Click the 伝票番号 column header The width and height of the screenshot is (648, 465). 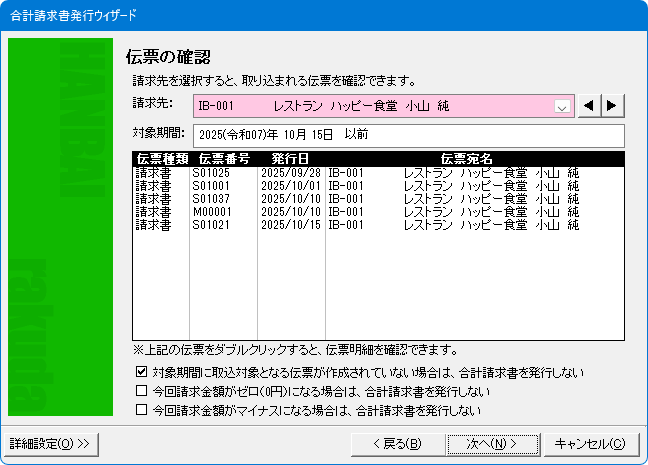[223, 158]
